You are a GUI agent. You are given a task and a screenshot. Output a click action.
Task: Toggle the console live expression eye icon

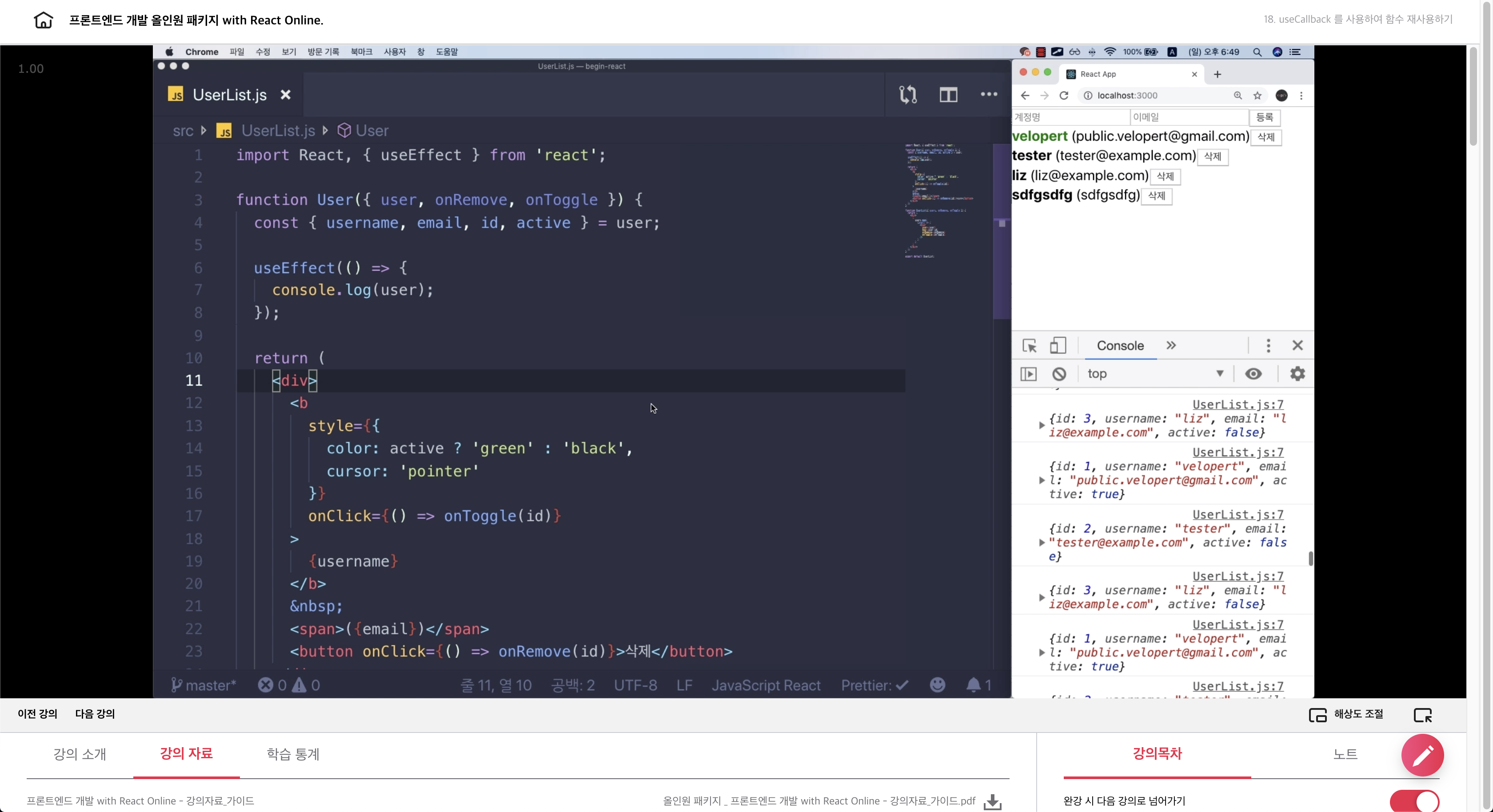pos(1253,374)
